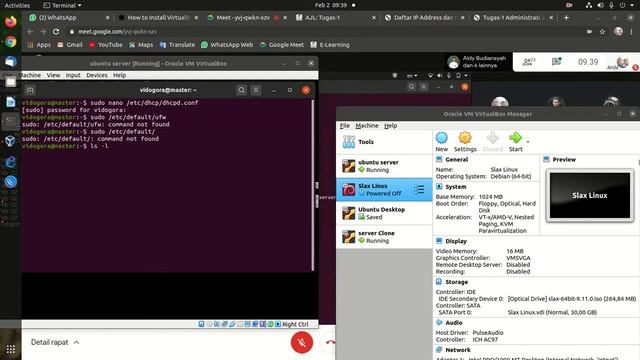Screen dimensions: 640x360
Task: Open Google Meet bookmark
Action: [282, 45]
